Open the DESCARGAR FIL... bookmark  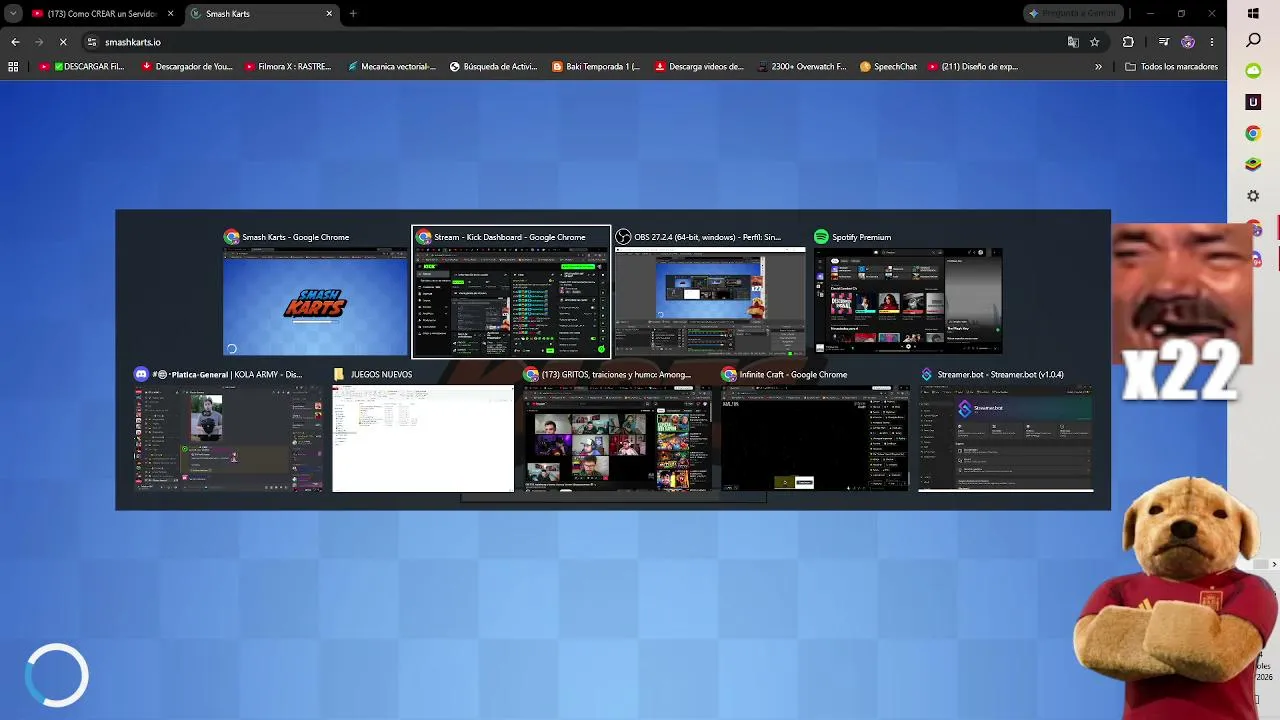point(82,67)
